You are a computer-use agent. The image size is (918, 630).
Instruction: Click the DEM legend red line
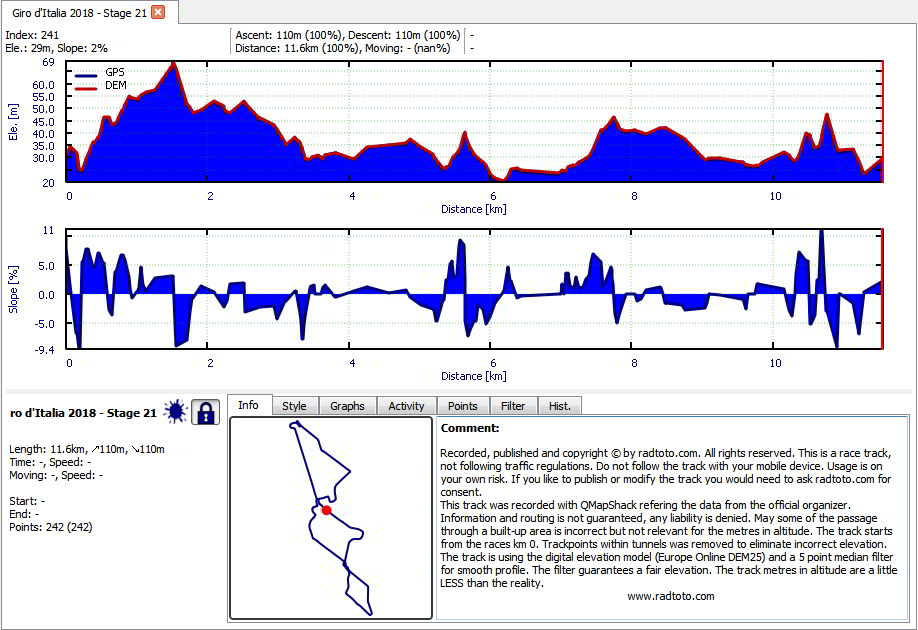pyautogui.click(x=86, y=88)
